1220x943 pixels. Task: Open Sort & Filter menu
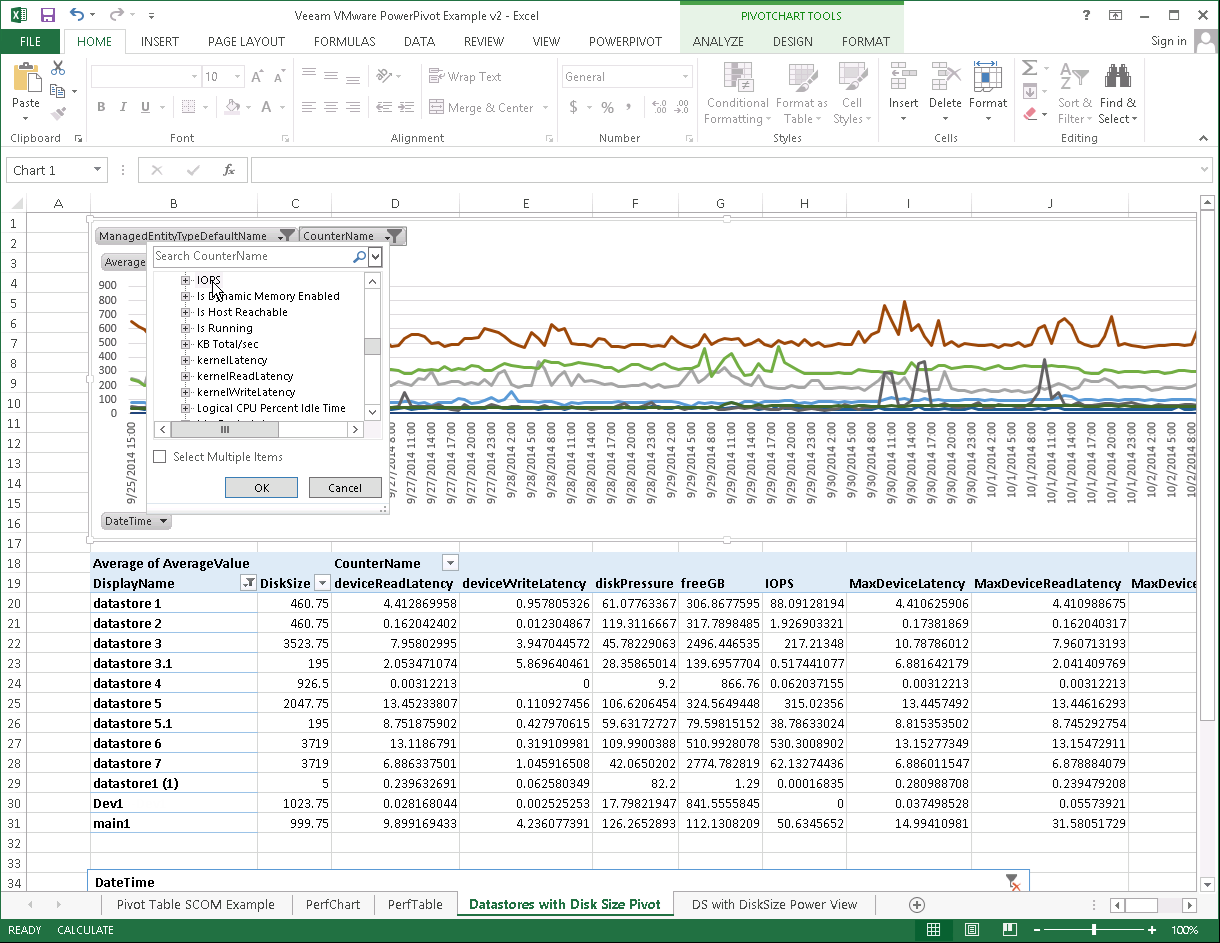tap(1074, 94)
